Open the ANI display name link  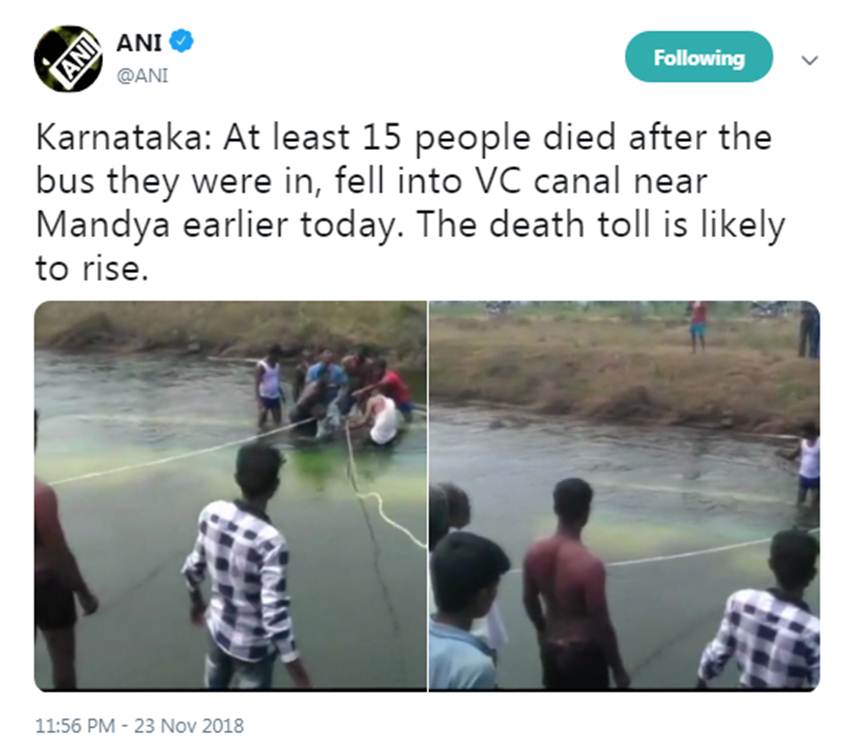pos(139,42)
